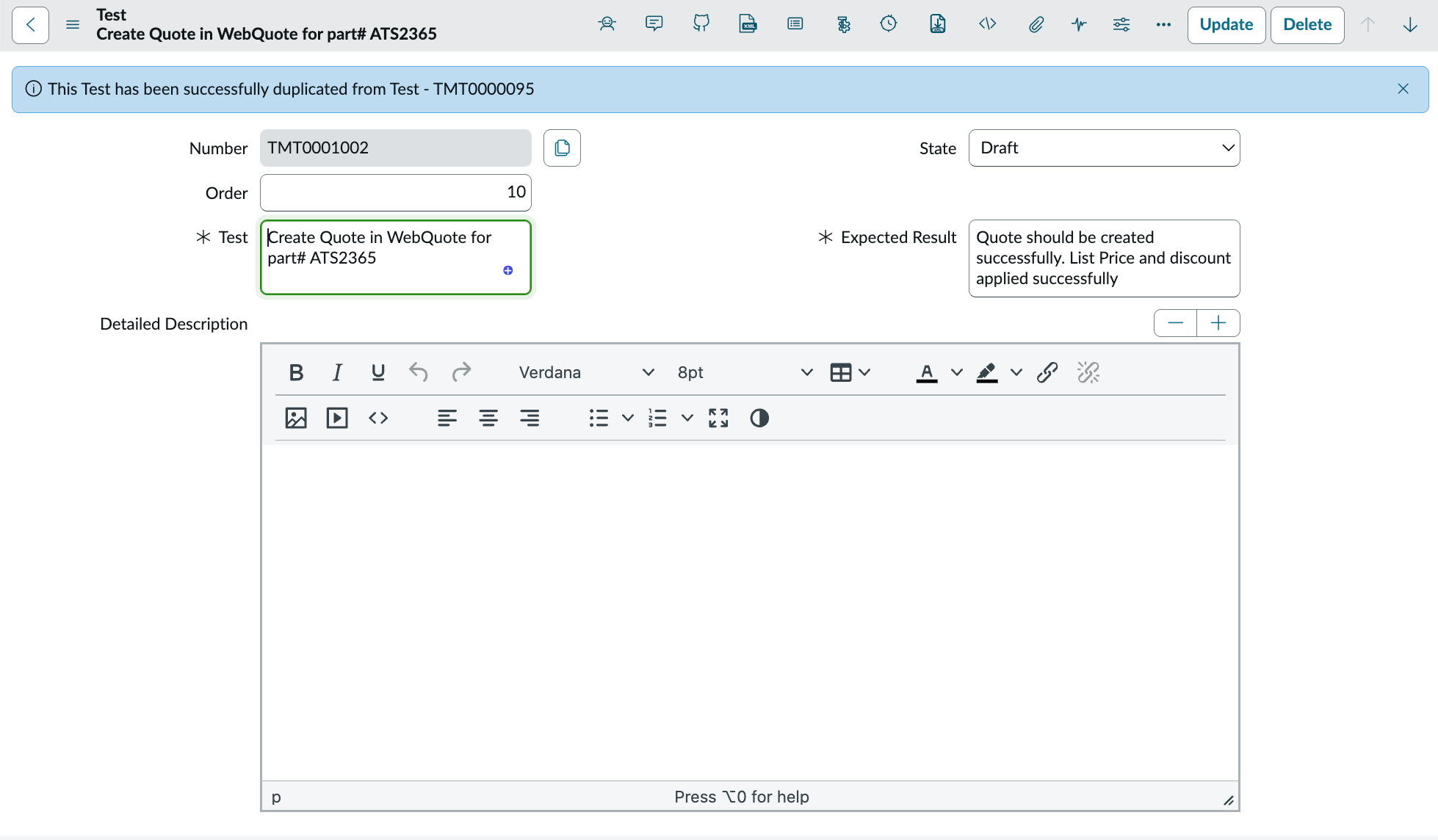Click the activity pulse icon
The image size is (1438, 840).
(x=1079, y=24)
